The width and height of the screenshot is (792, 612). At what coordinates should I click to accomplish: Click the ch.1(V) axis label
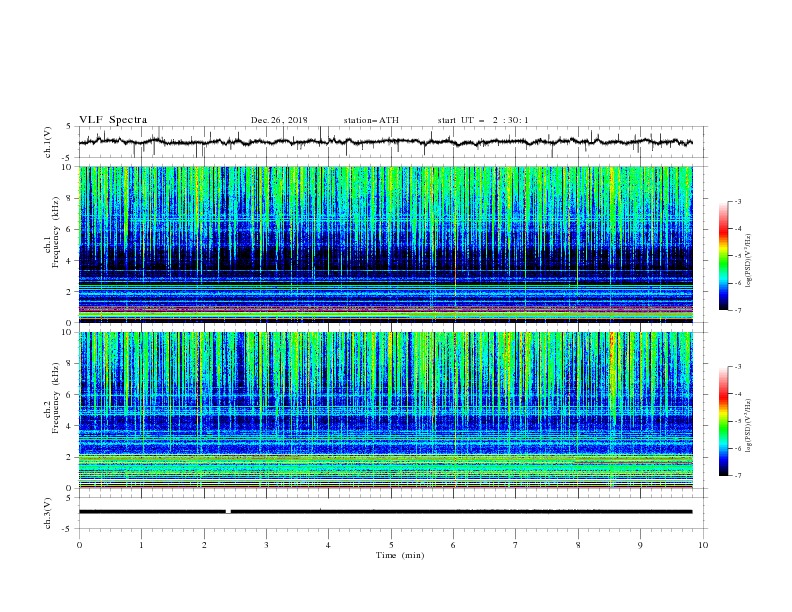pyautogui.click(x=48, y=142)
